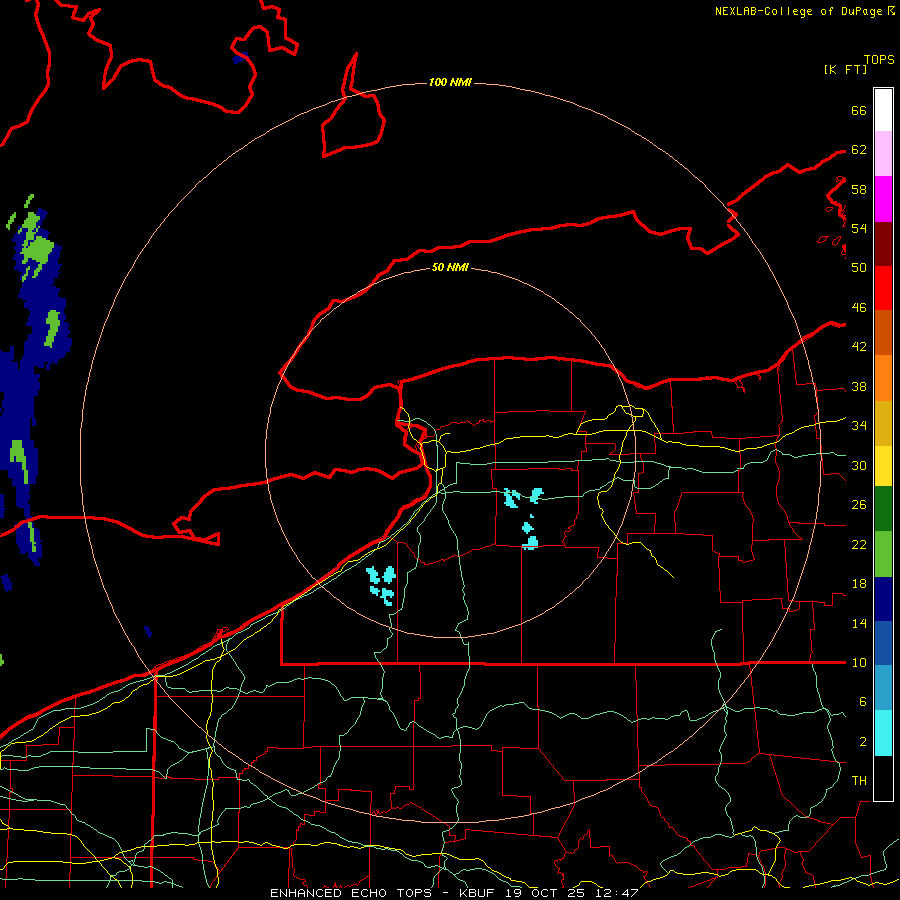
Task: Click the 18 legend value
Action: pos(859,584)
